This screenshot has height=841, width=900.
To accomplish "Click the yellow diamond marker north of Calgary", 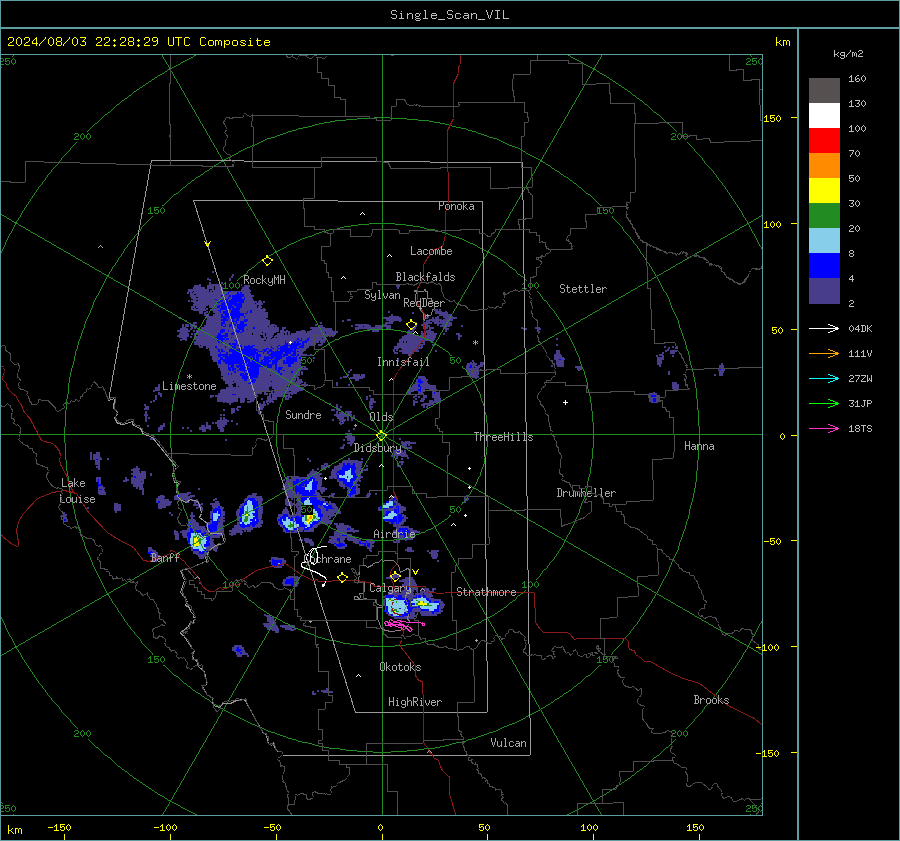I will click(395, 576).
